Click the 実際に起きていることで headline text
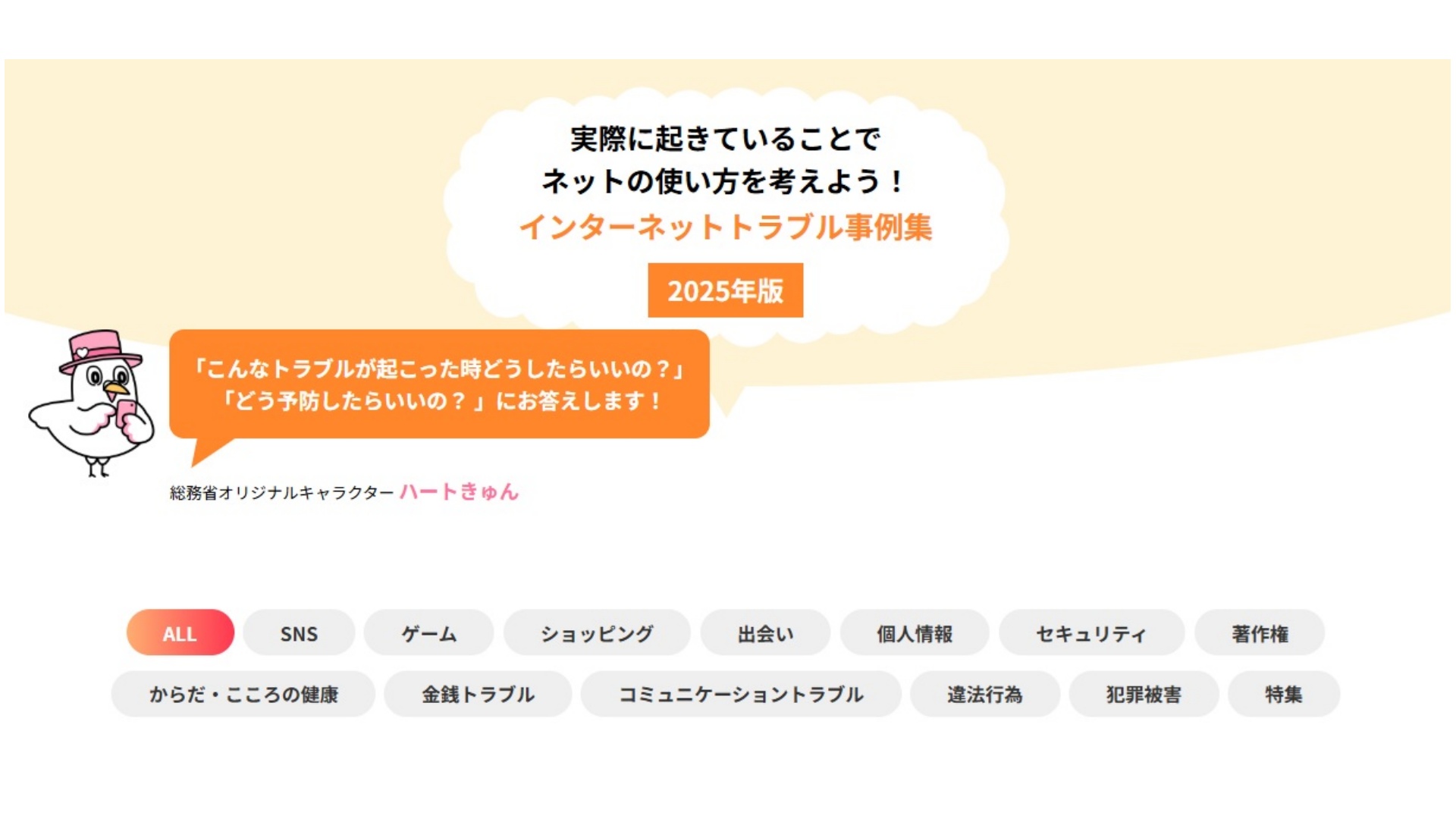 coord(726,139)
